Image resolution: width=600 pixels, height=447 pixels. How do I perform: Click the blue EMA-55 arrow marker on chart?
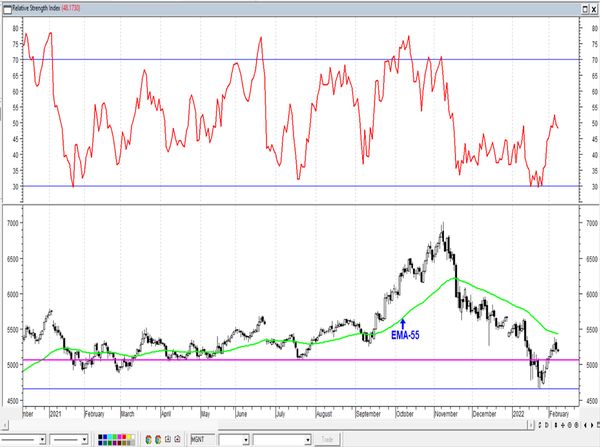click(402, 322)
